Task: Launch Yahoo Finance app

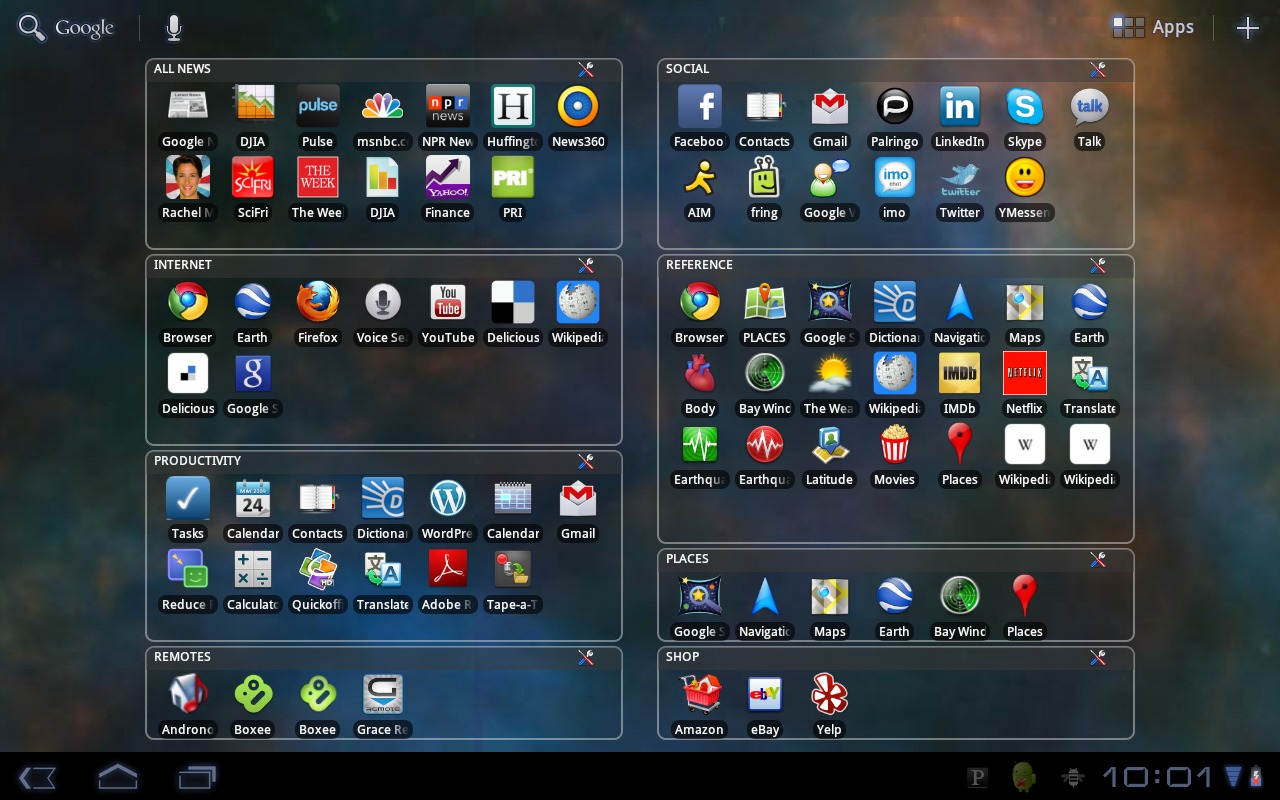Action: (x=447, y=177)
